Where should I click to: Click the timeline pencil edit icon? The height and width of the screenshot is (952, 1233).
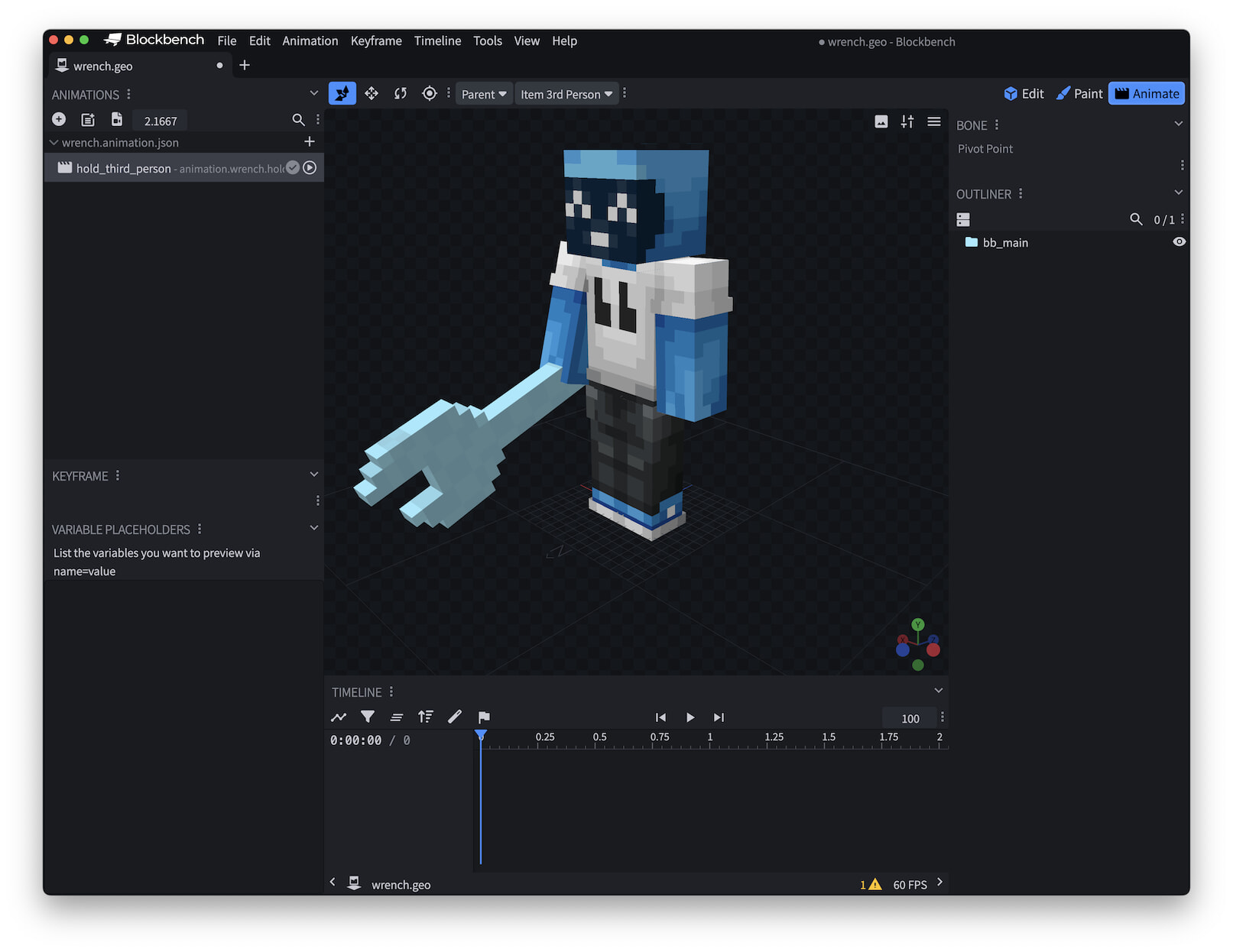point(455,717)
